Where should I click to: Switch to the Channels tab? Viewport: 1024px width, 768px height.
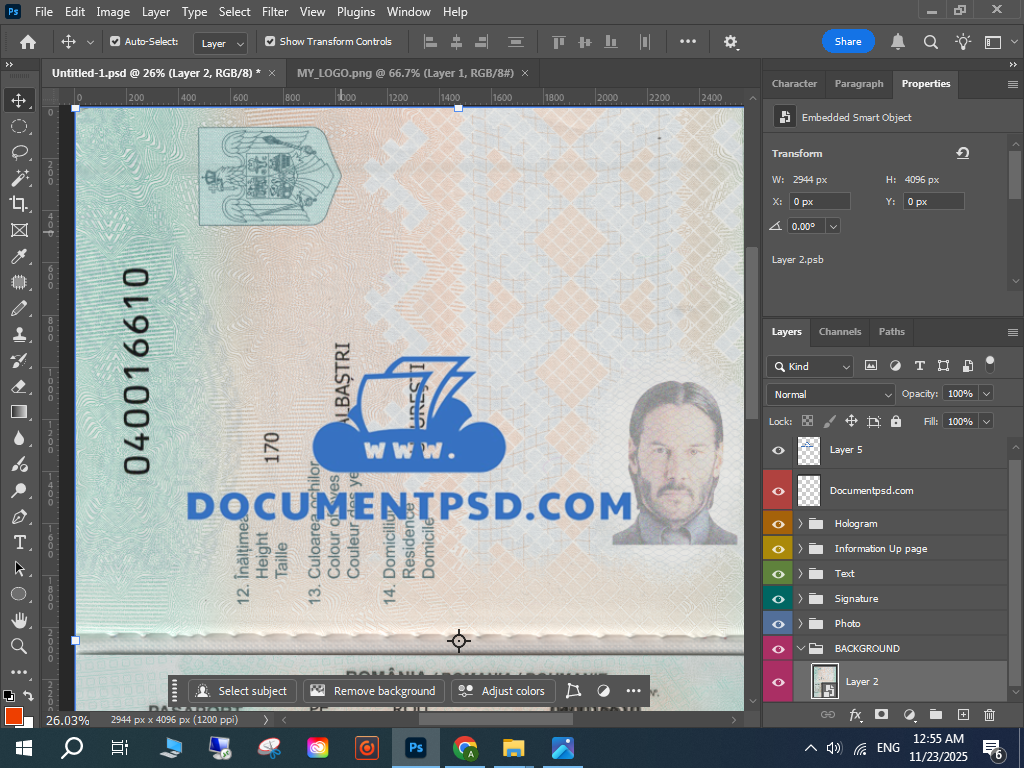(840, 332)
